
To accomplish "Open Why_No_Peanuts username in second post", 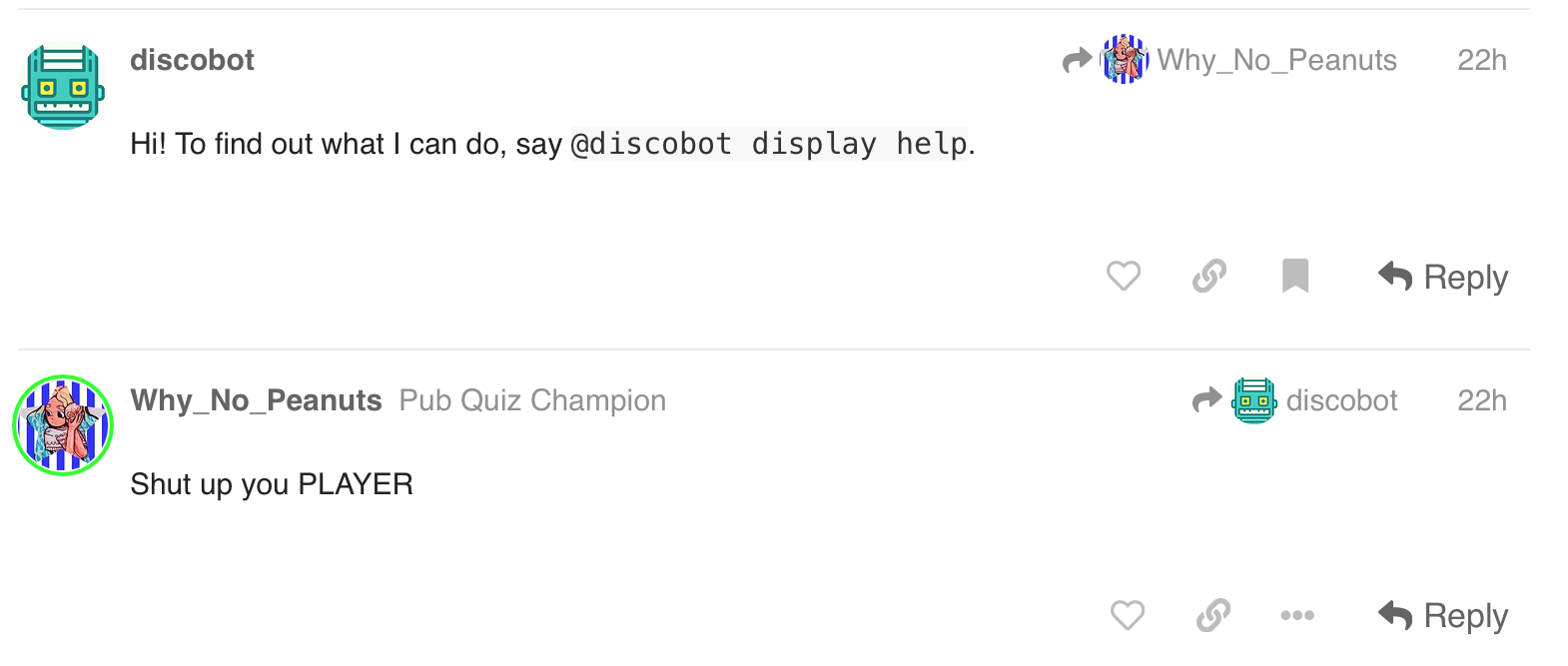I will point(256,400).
